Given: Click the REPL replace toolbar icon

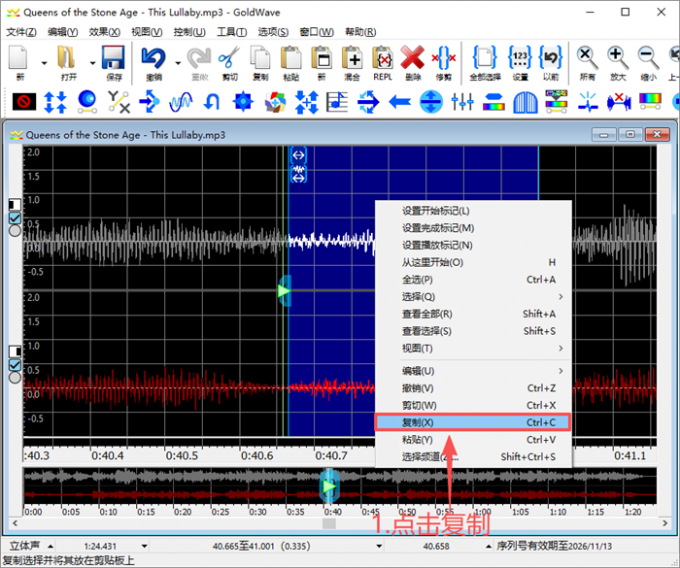Looking at the screenshot, I should click(382, 58).
